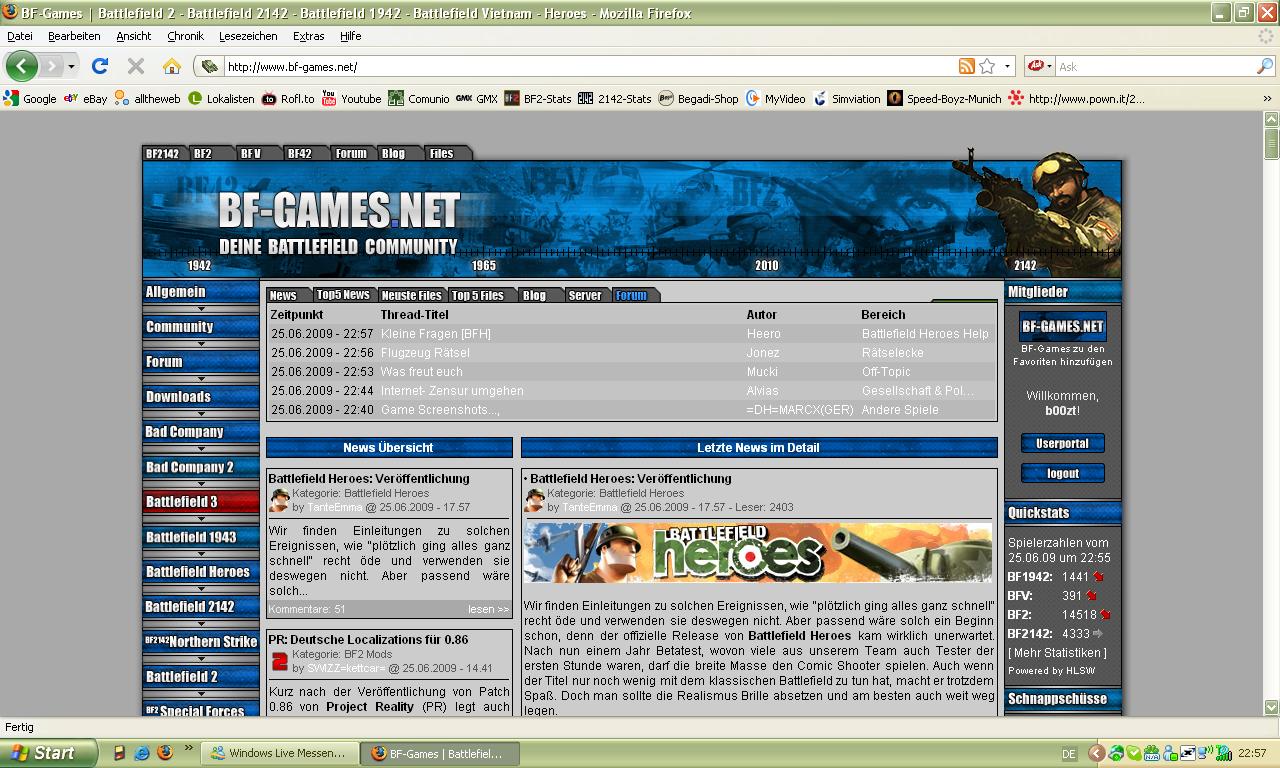Viewport: 1280px width, 768px height.
Task: Reload the page with the refresh icon
Action: (x=99, y=66)
